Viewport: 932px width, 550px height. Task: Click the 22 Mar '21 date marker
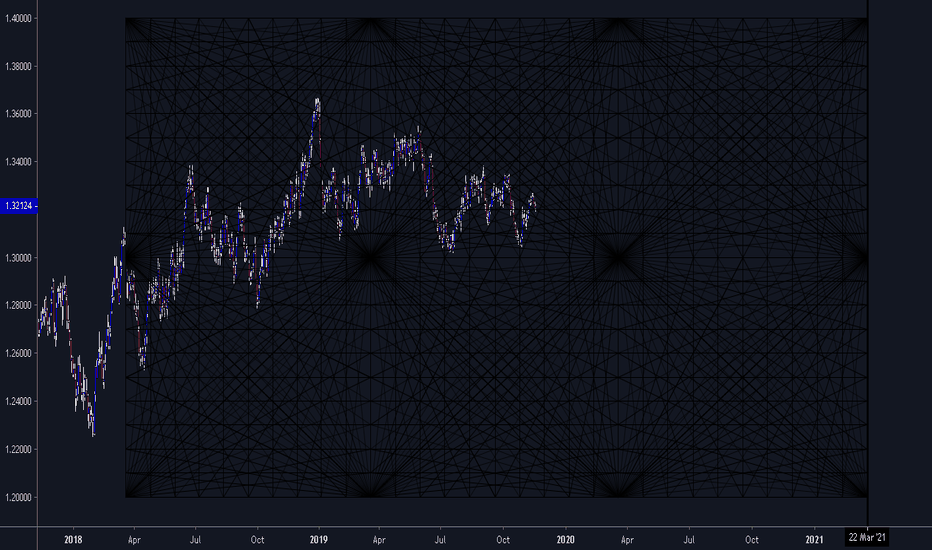(867, 538)
